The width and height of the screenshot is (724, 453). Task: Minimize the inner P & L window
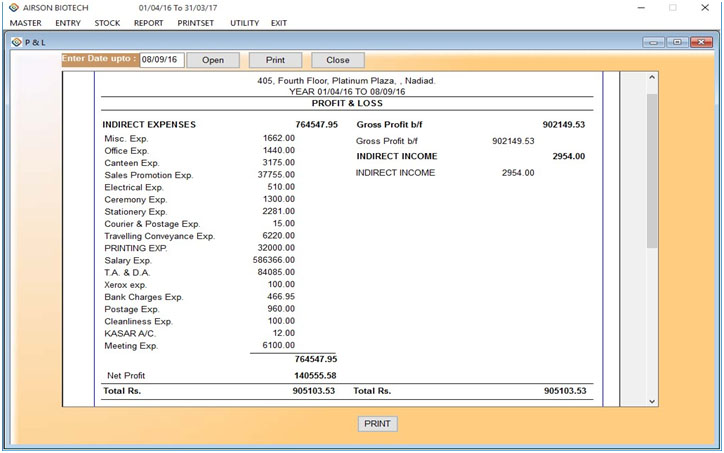[x=654, y=42]
